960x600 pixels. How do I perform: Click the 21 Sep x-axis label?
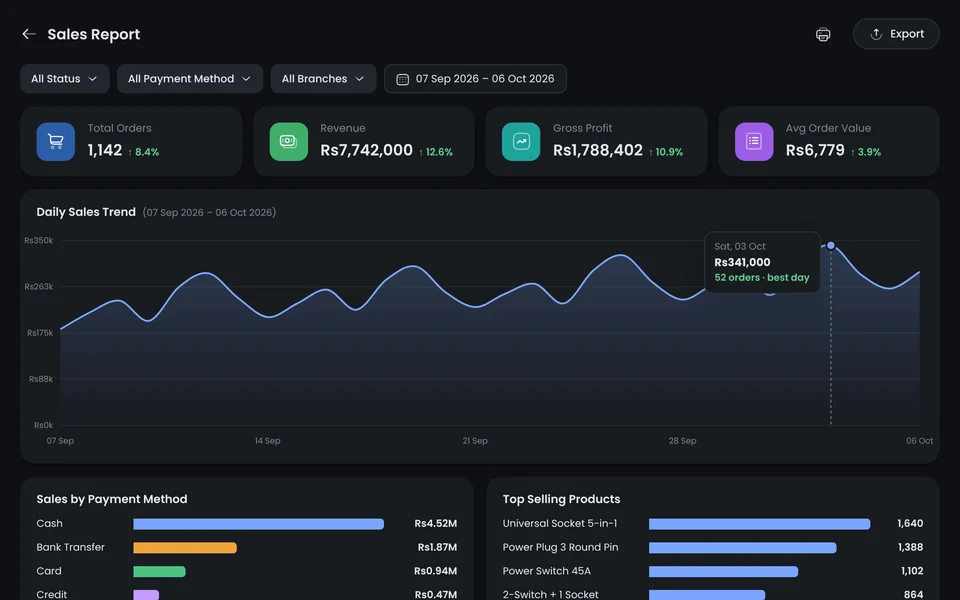pyautogui.click(x=475, y=441)
